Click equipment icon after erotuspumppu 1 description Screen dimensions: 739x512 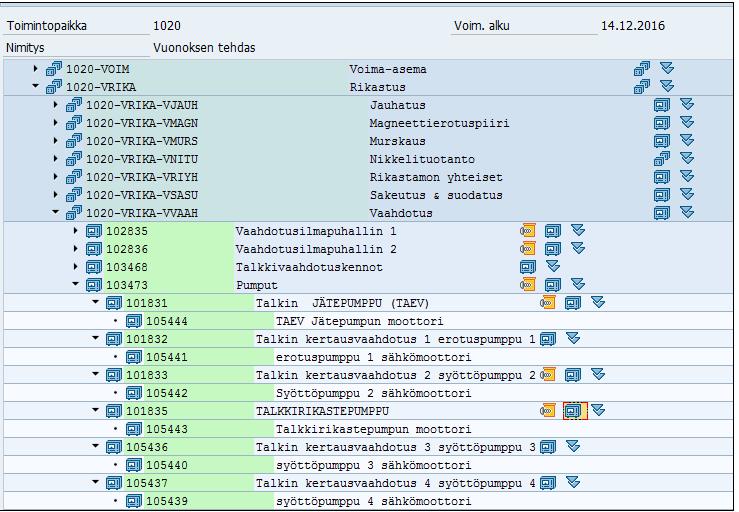(x=548, y=339)
